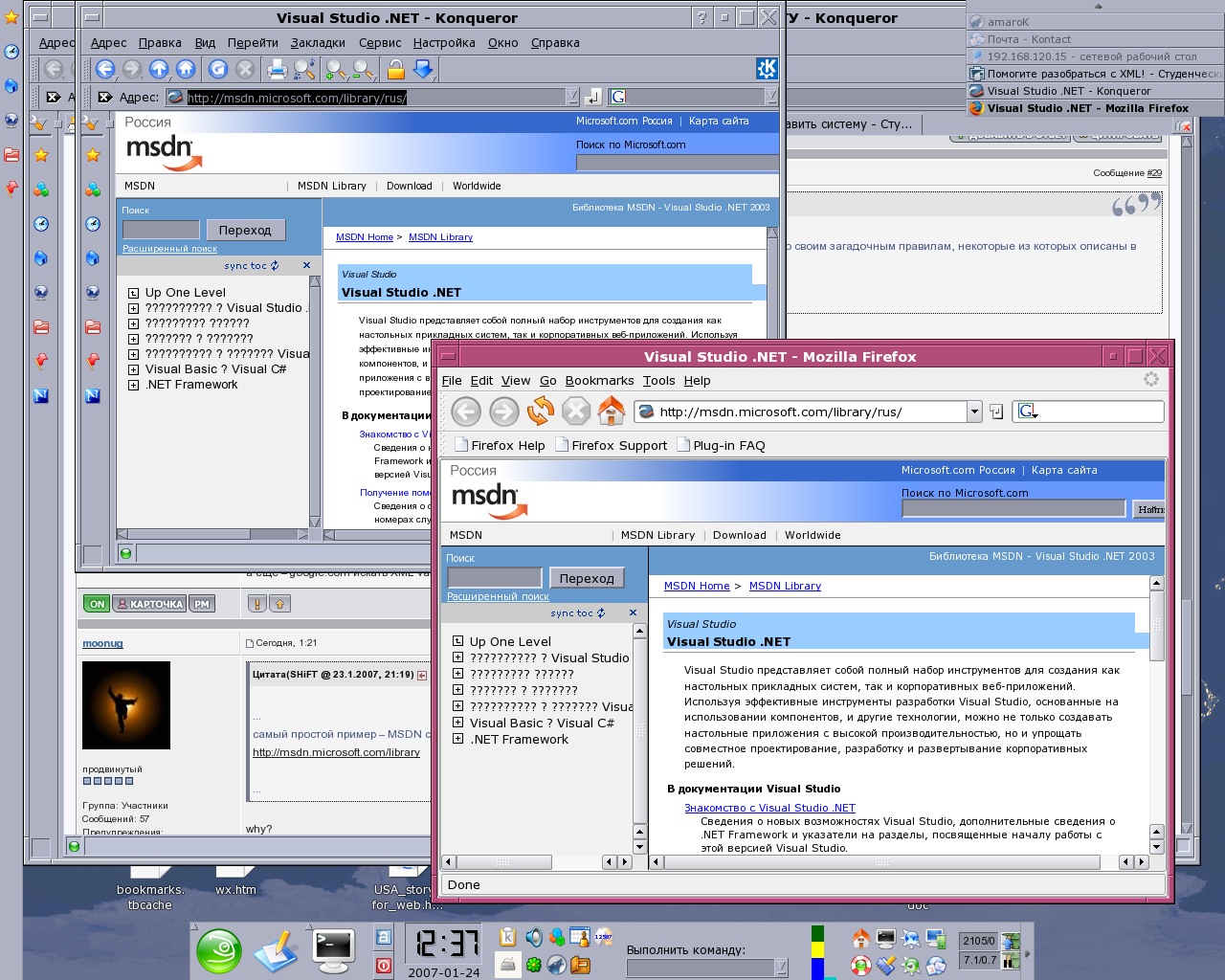
Task: Open the Firefox URL history dropdown
Action: coord(974,412)
